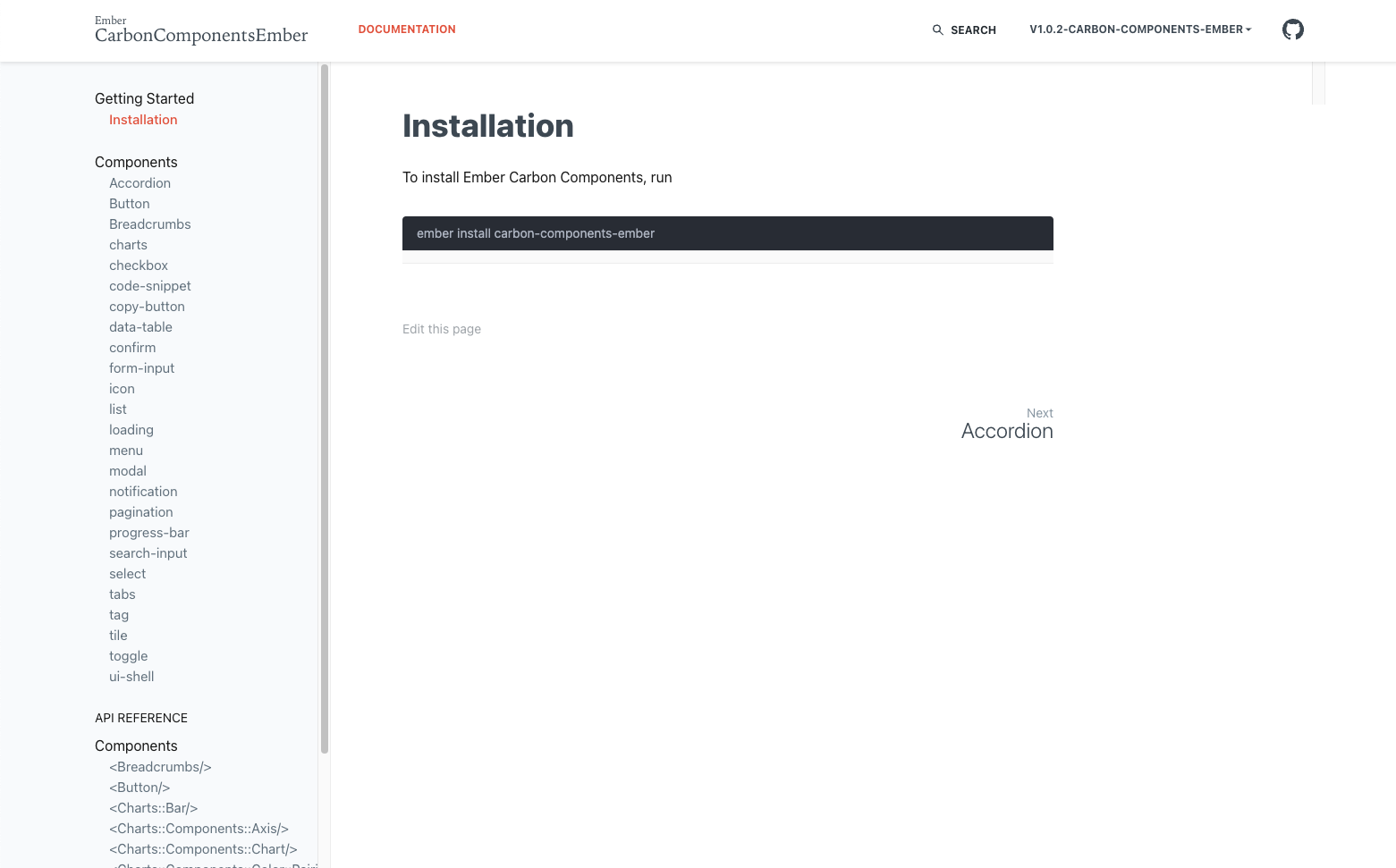Open the DOCUMENTATION menu item
This screenshot has height=868, width=1396.
(x=406, y=29)
